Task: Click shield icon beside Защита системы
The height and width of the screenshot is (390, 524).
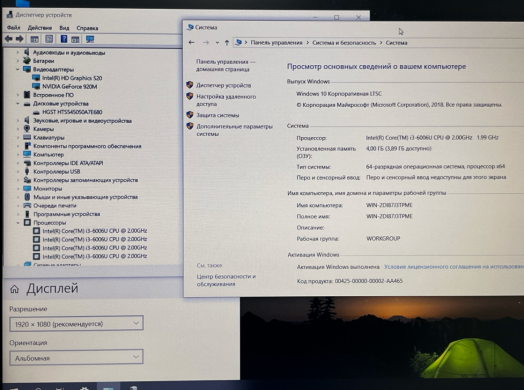Action: [190, 115]
